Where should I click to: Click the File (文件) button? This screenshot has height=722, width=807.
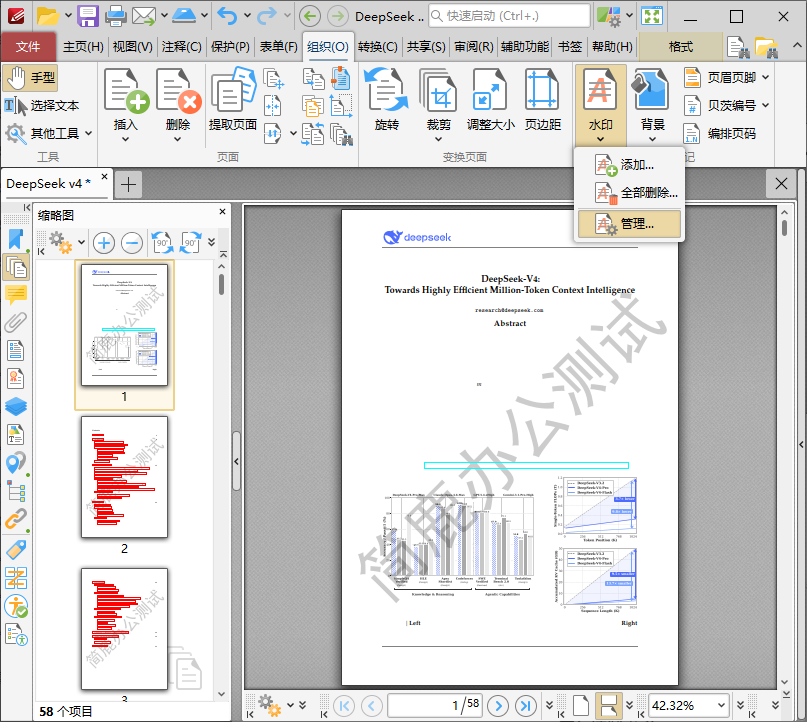[28, 46]
